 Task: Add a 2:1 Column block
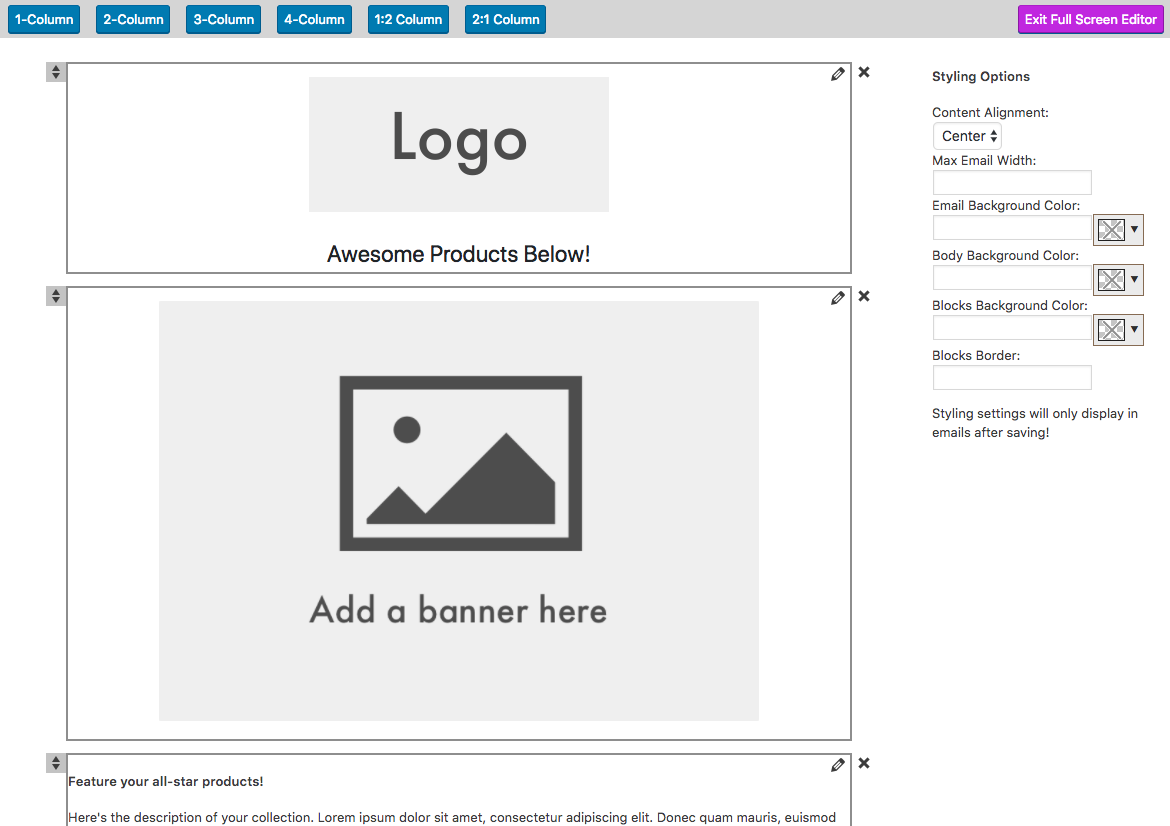click(x=505, y=19)
